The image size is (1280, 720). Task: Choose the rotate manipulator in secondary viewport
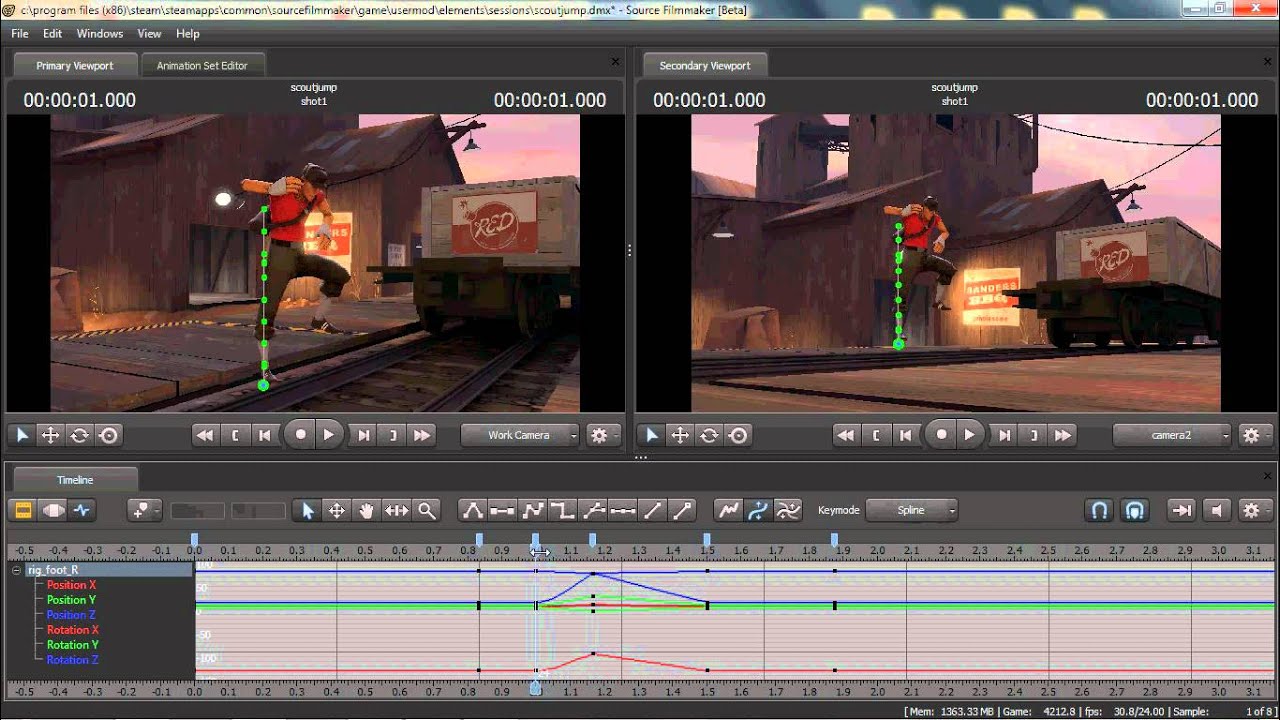[709, 435]
